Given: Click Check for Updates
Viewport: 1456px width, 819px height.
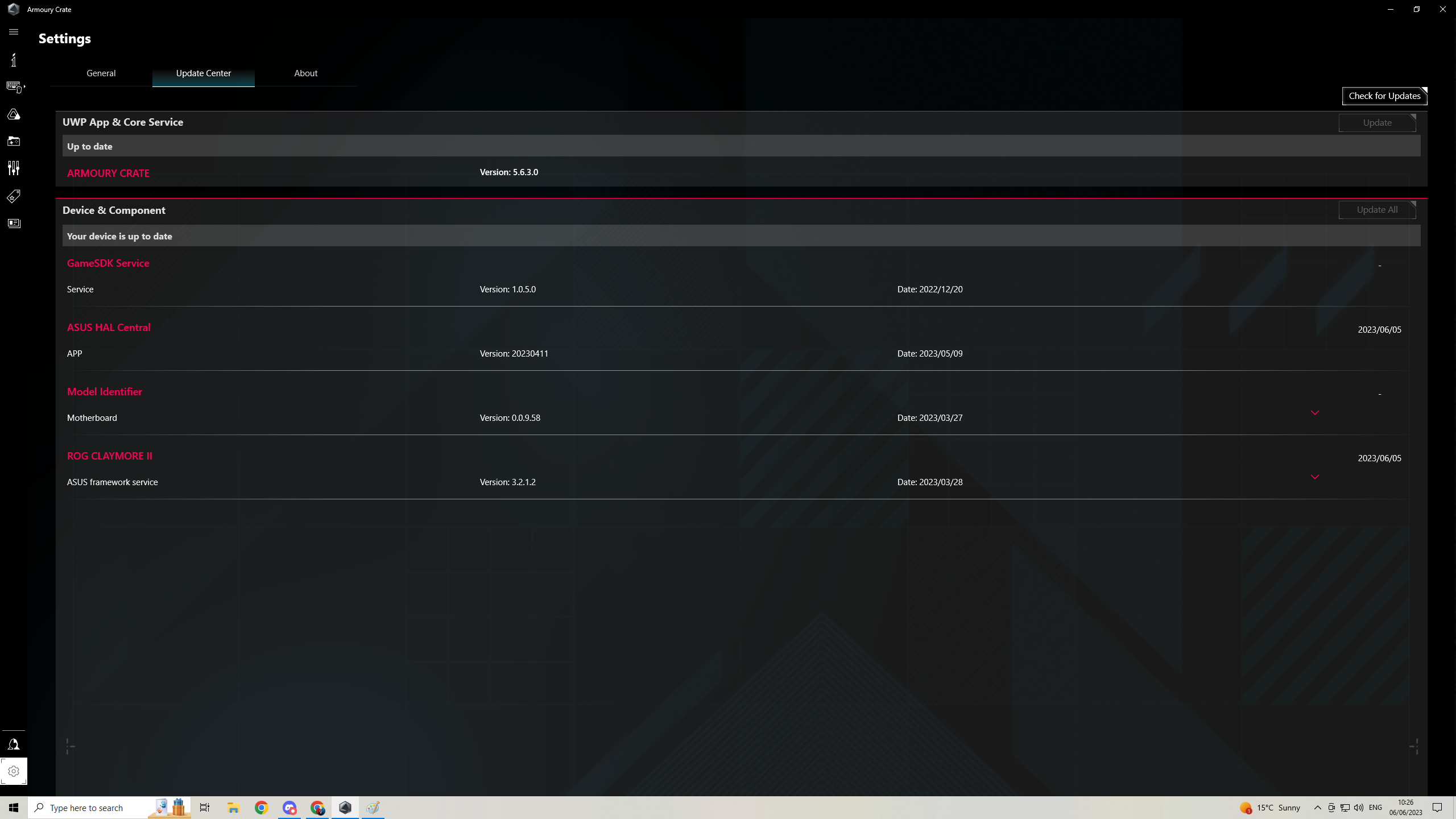Looking at the screenshot, I should tap(1384, 96).
